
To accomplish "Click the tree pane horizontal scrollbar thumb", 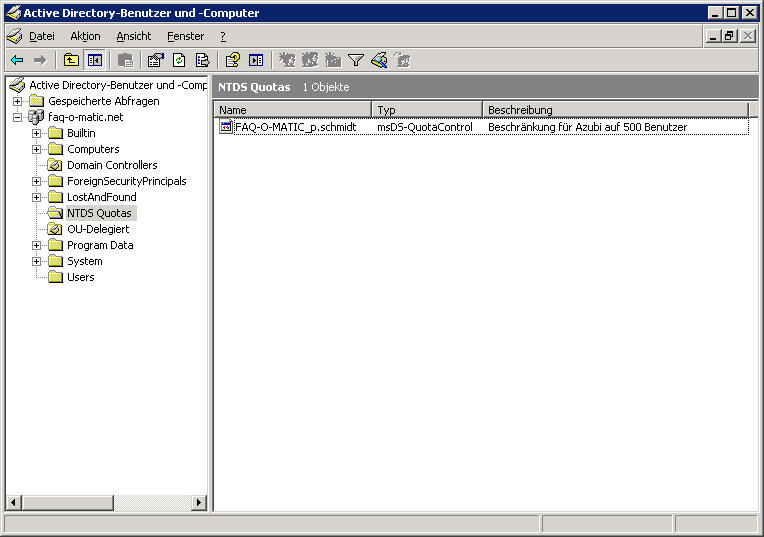I will (x=68, y=502).
